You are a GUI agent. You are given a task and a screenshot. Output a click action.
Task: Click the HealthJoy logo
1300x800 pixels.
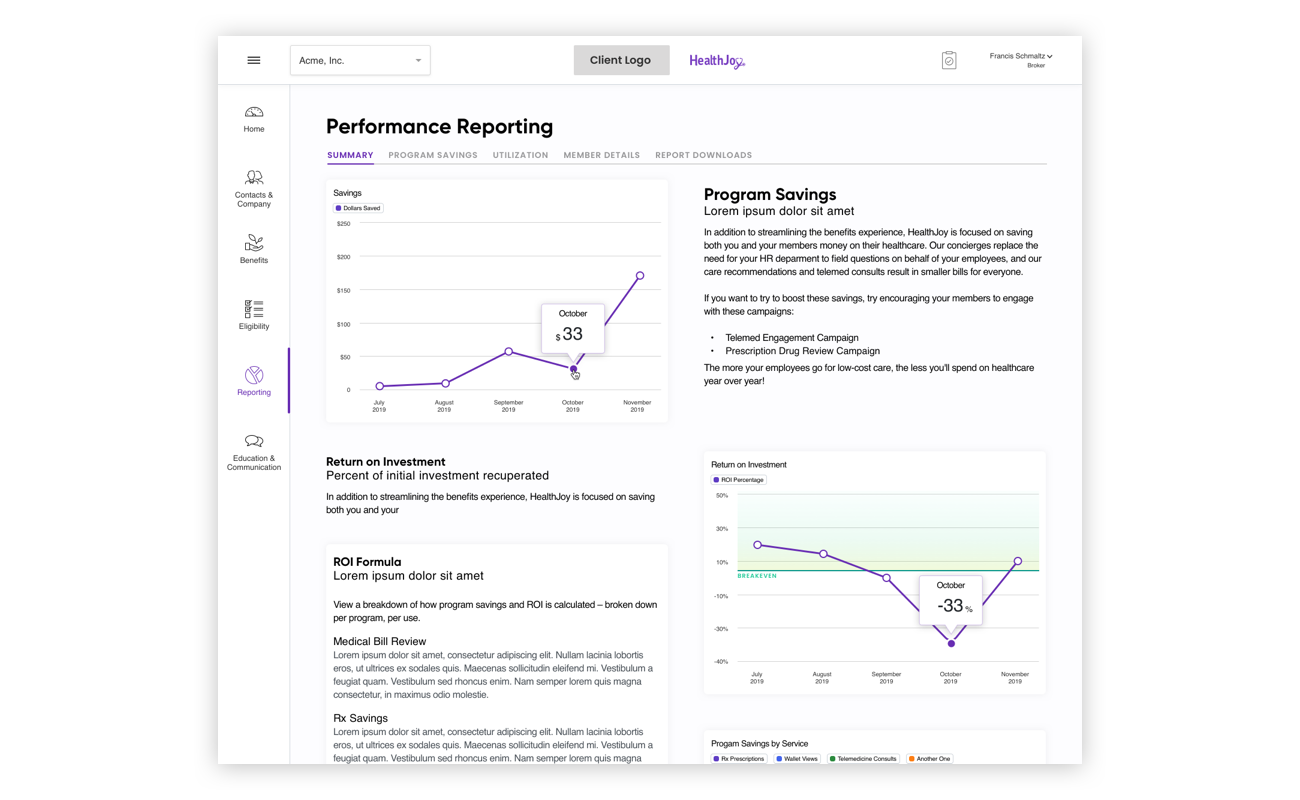tap(717, 61)
